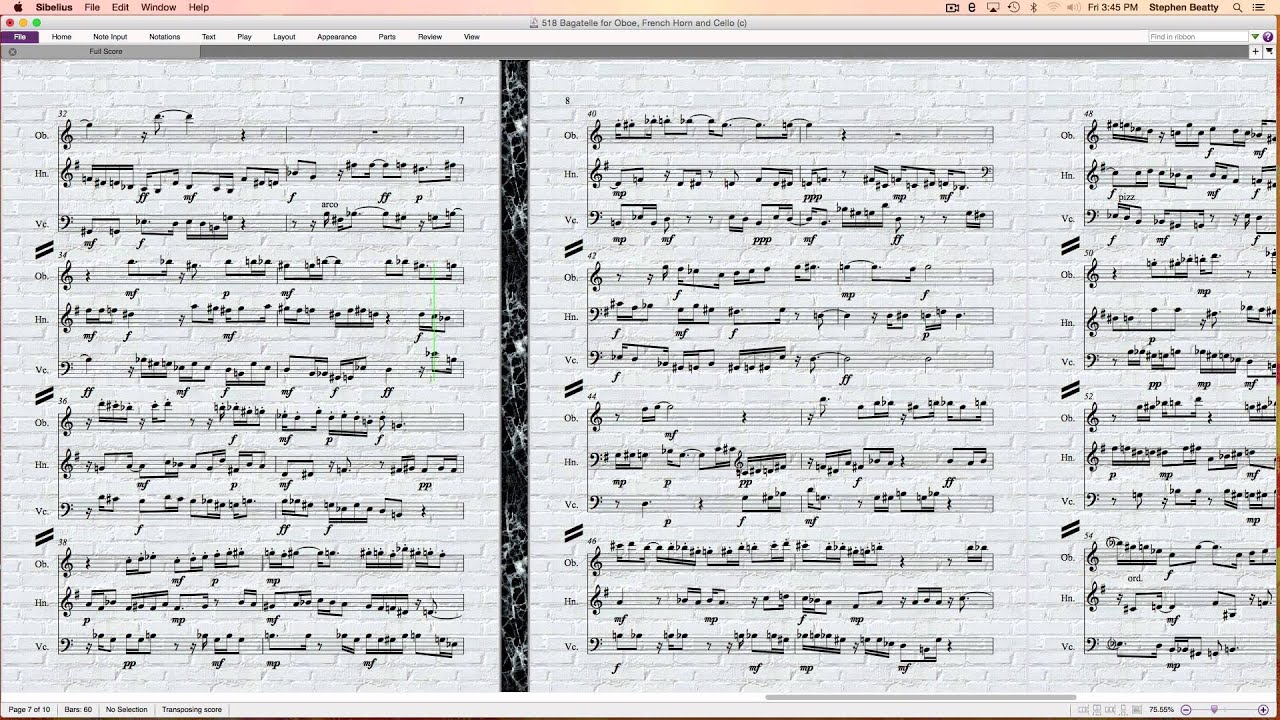Screen dimensions: 1280x720
Task: Open Time Machine menu bar icon
Action: tap(1013, 7)
